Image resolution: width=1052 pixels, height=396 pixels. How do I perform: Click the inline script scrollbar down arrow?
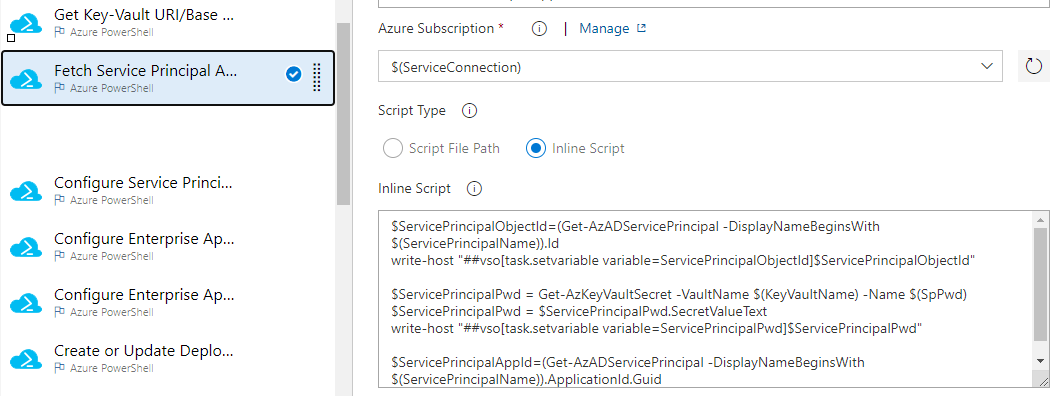[x=1040, y=360]
